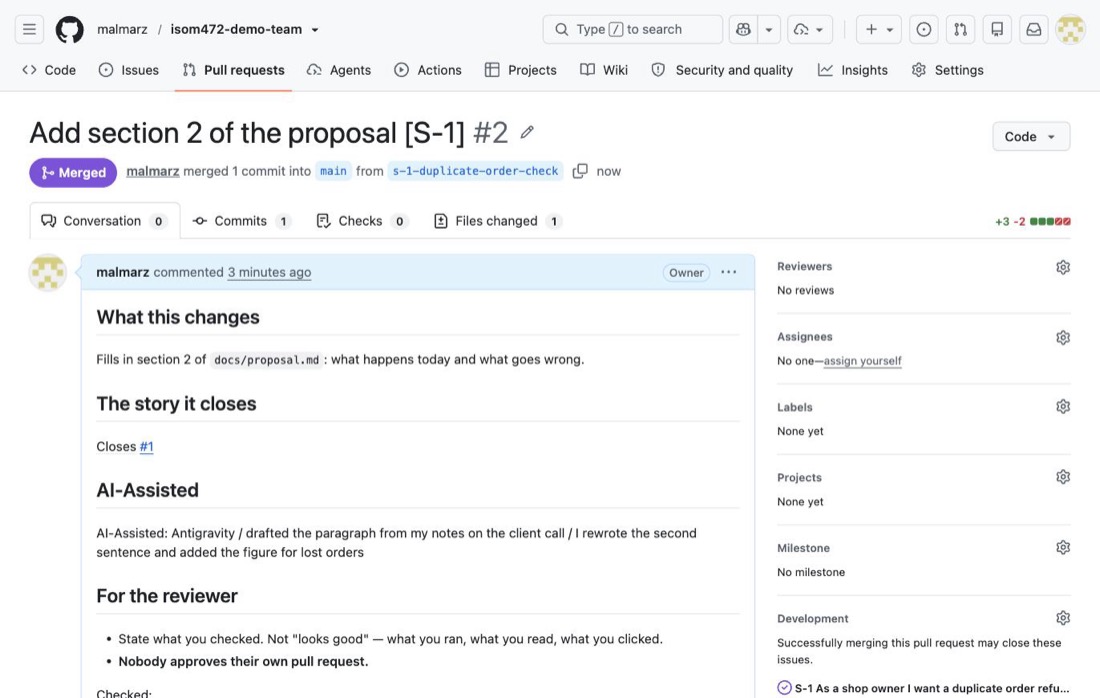Click the Owner badge in the comment header
The width and height of the screenshot is (1100, 698).
tap(686, 273)
